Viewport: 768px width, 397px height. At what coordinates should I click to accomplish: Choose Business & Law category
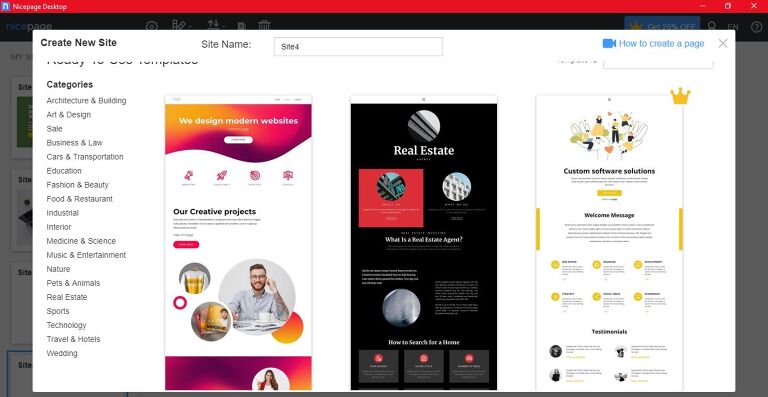74,143
